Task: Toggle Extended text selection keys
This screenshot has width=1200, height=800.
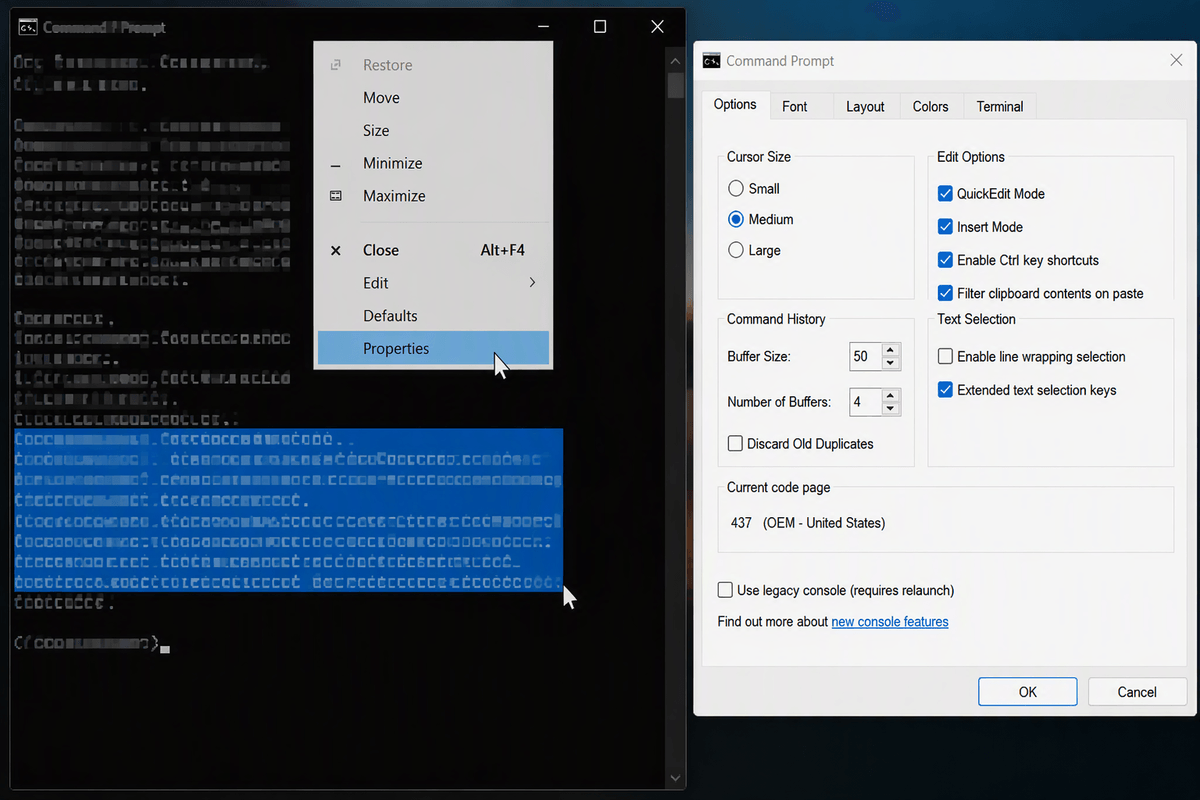Action: [945, 390]
